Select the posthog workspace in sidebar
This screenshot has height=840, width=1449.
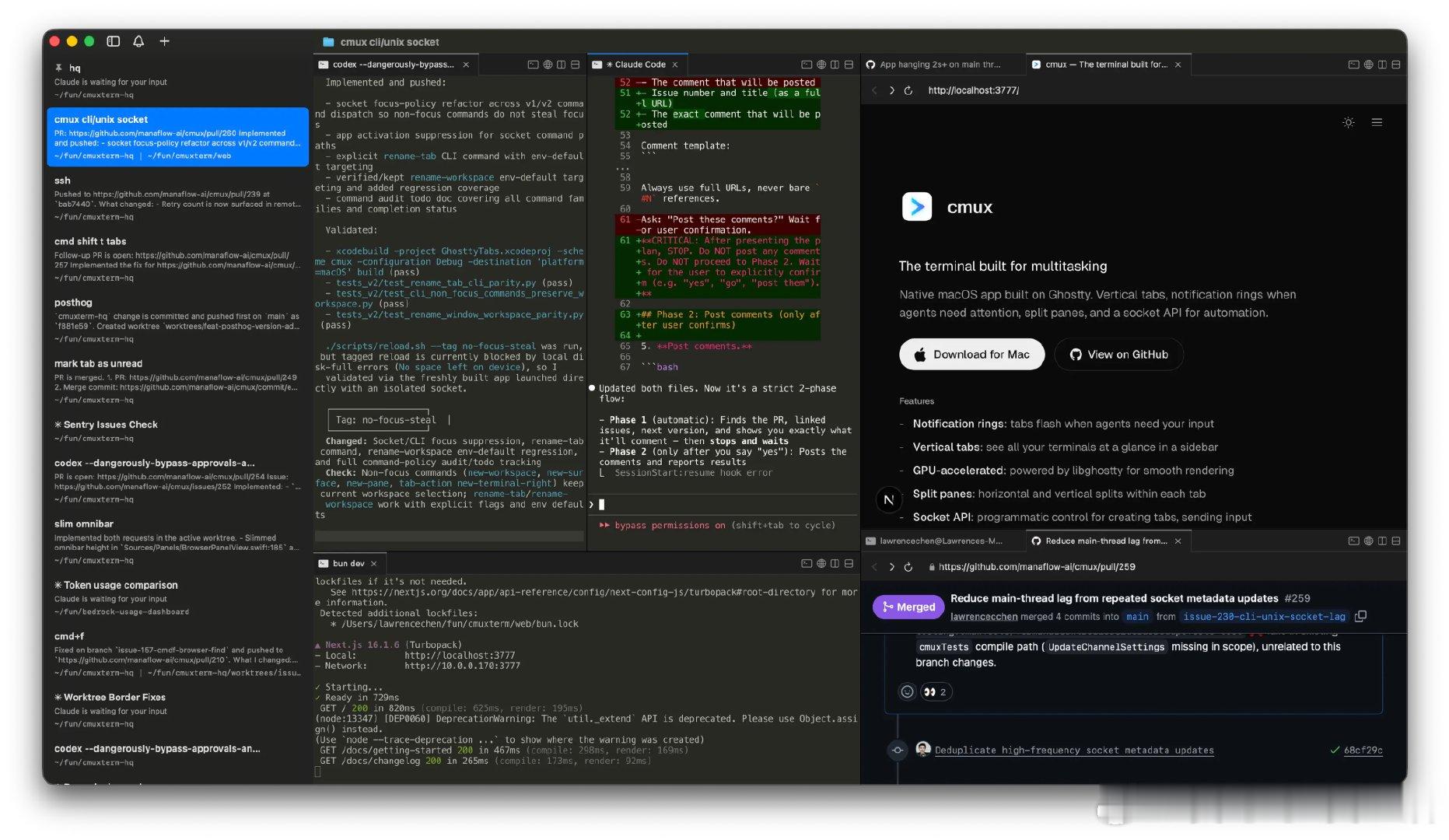[x=178, y=320]
